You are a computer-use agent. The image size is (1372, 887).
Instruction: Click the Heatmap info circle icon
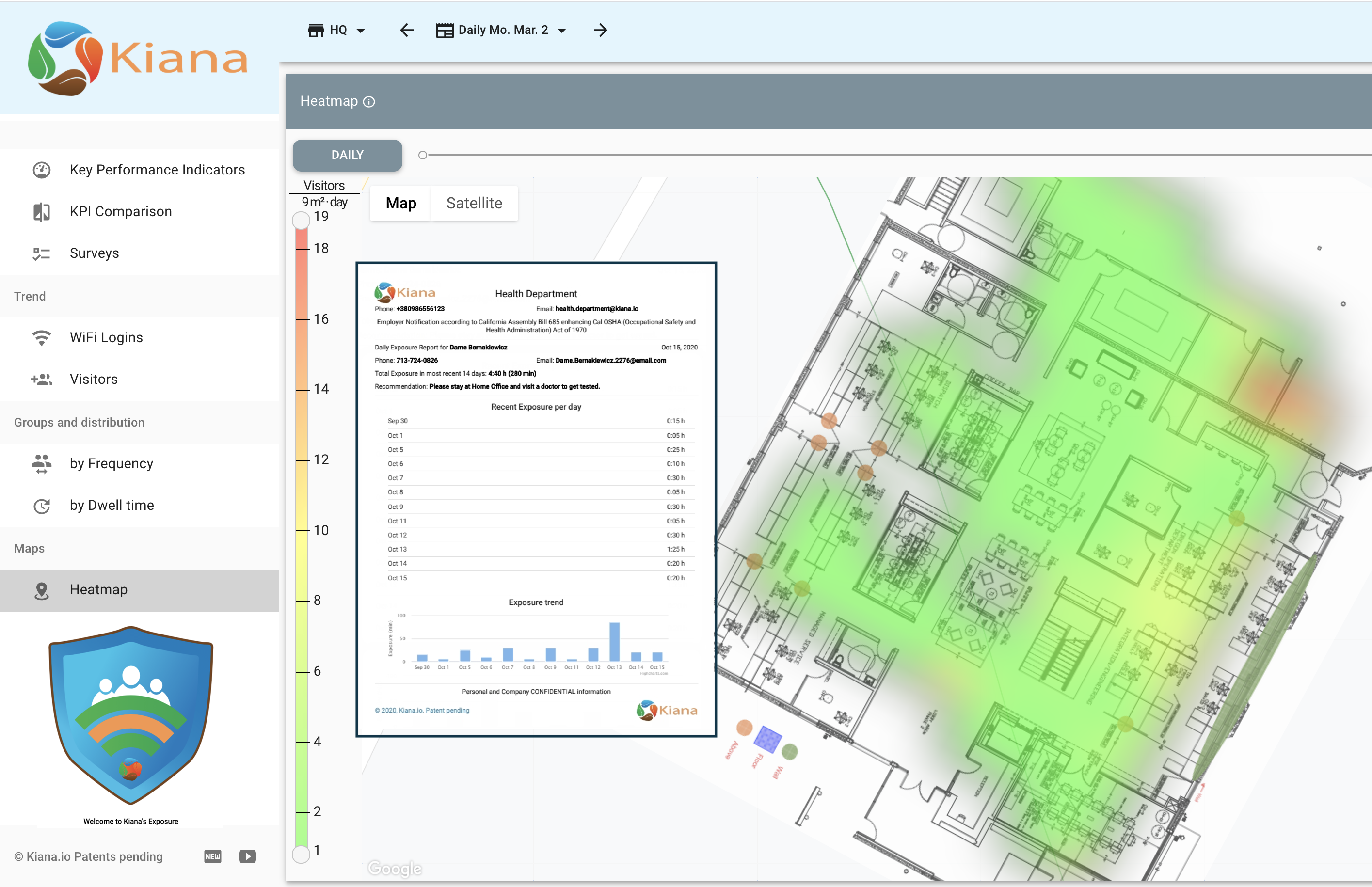coord(369,102)
